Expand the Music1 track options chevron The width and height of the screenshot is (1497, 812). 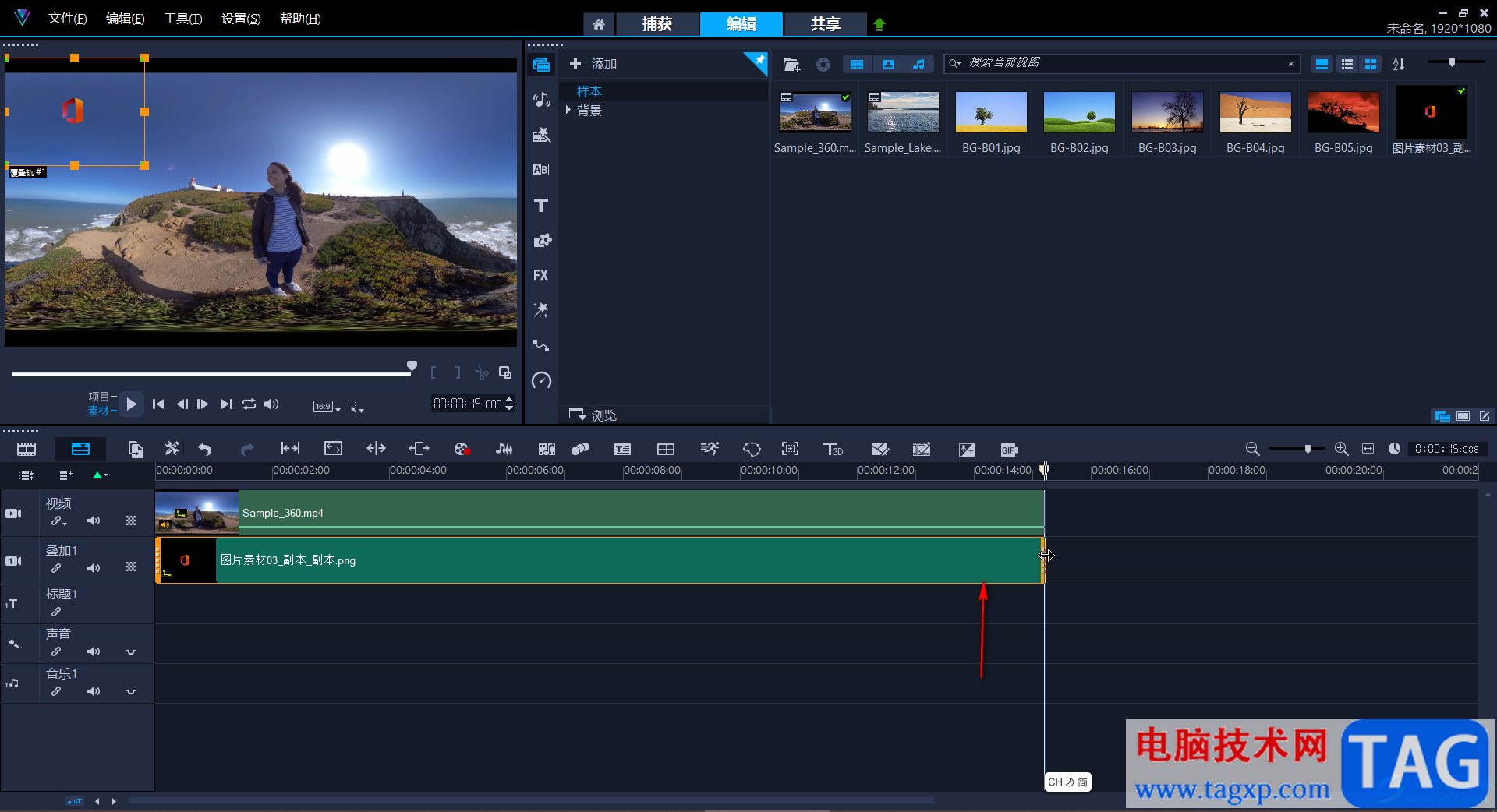point(131,692)
